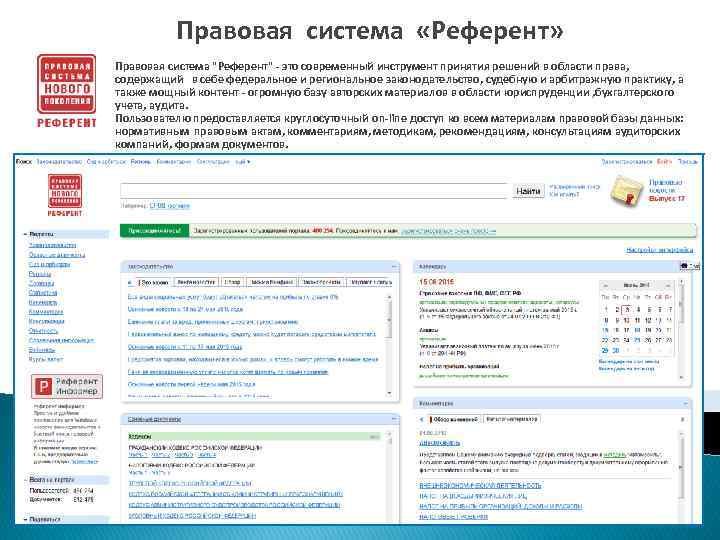Click the widget settings link above Календарь
Image resolution: width=720 pixels, height=540 pixels.
[660, 250]
